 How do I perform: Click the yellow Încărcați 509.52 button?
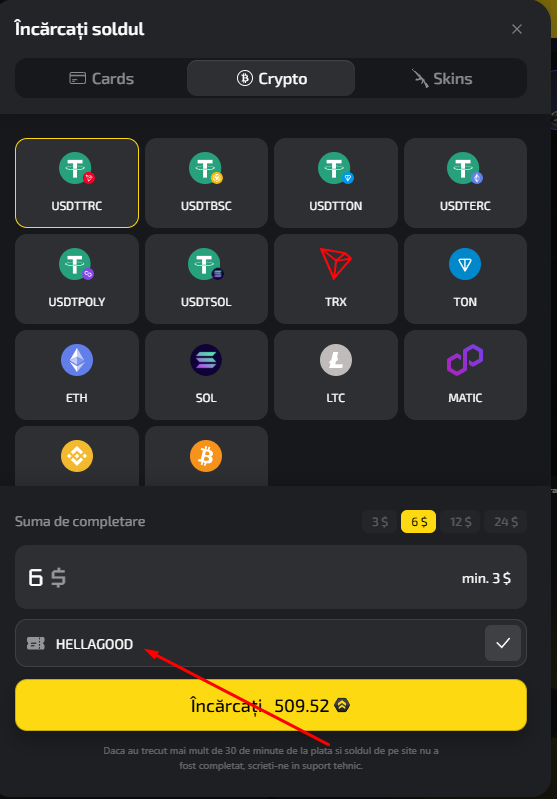click(x=271, y=705)
